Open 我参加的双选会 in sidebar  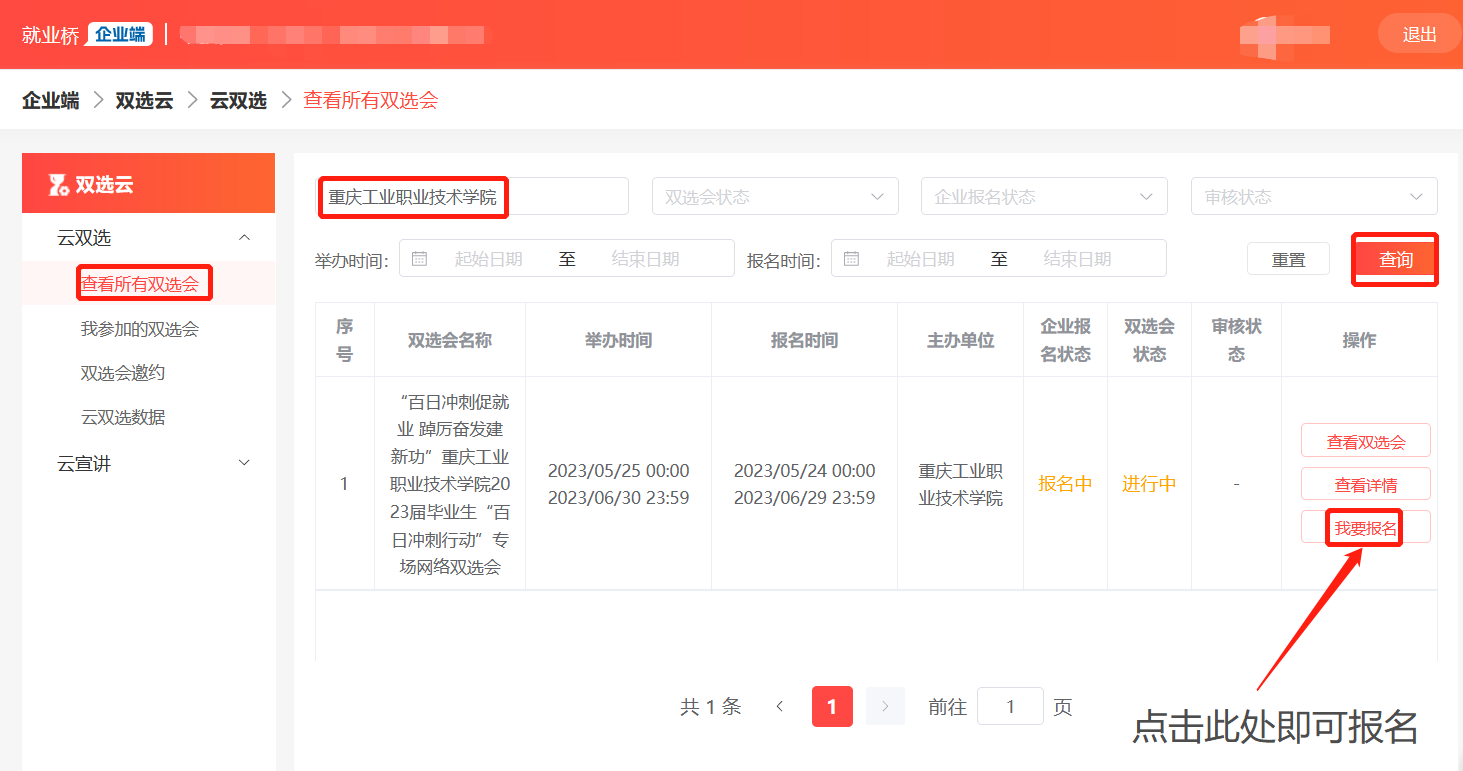click(140, 329)
